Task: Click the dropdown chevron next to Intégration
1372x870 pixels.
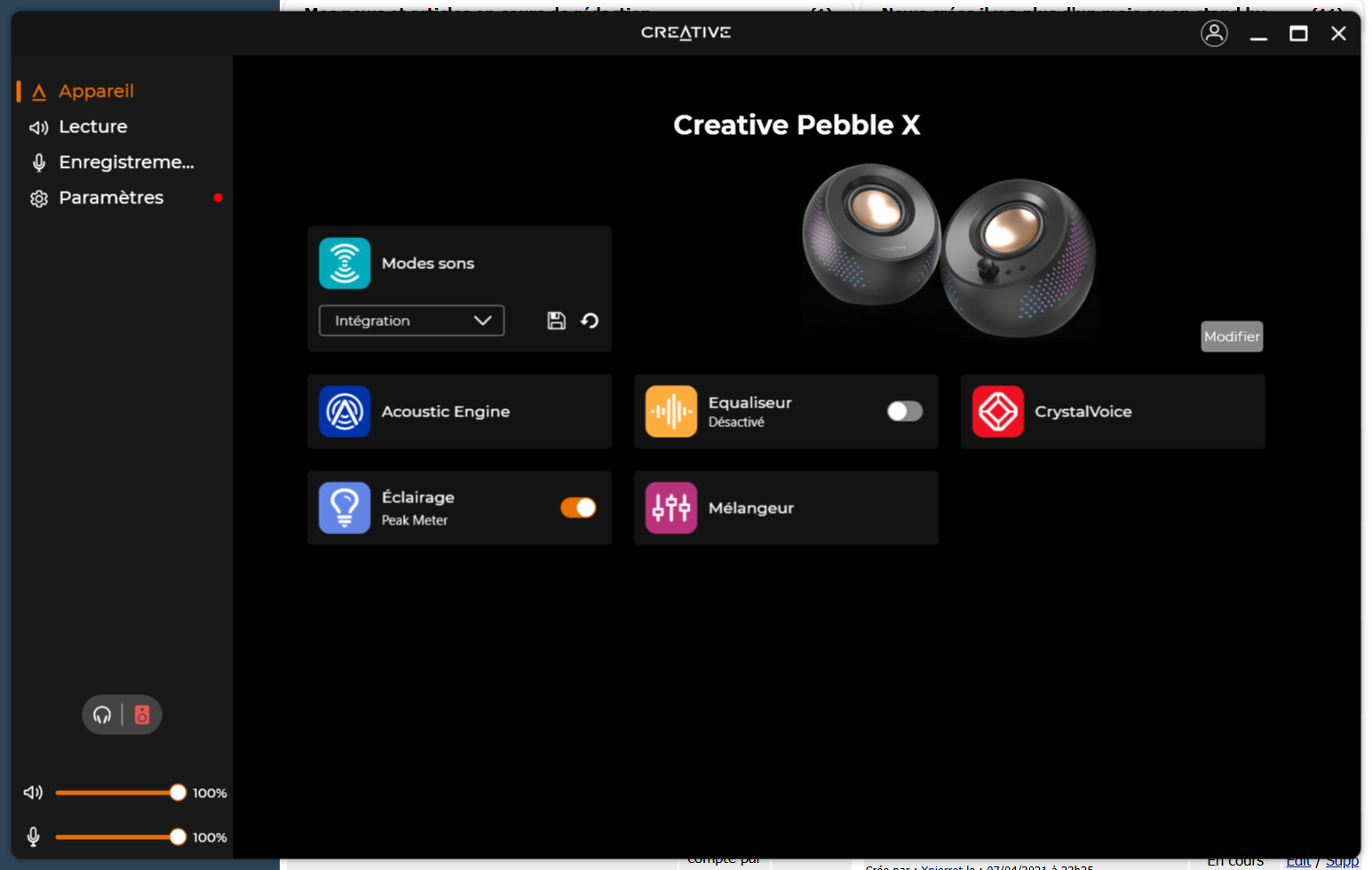Action: click(482, 320)
